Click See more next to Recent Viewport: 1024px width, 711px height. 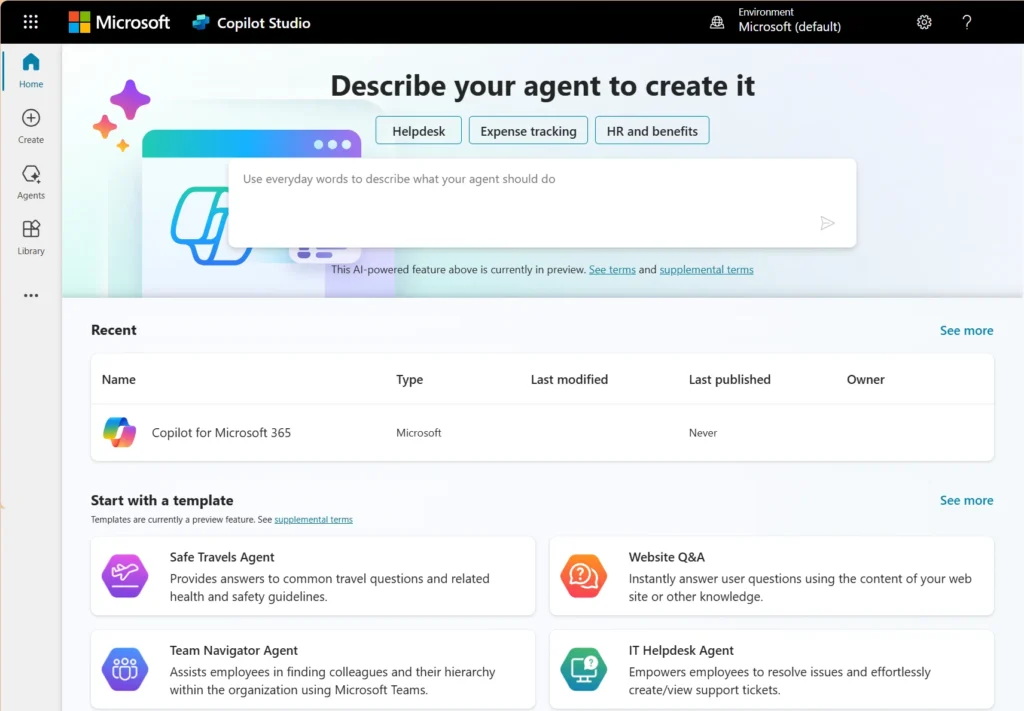(967, 330)
